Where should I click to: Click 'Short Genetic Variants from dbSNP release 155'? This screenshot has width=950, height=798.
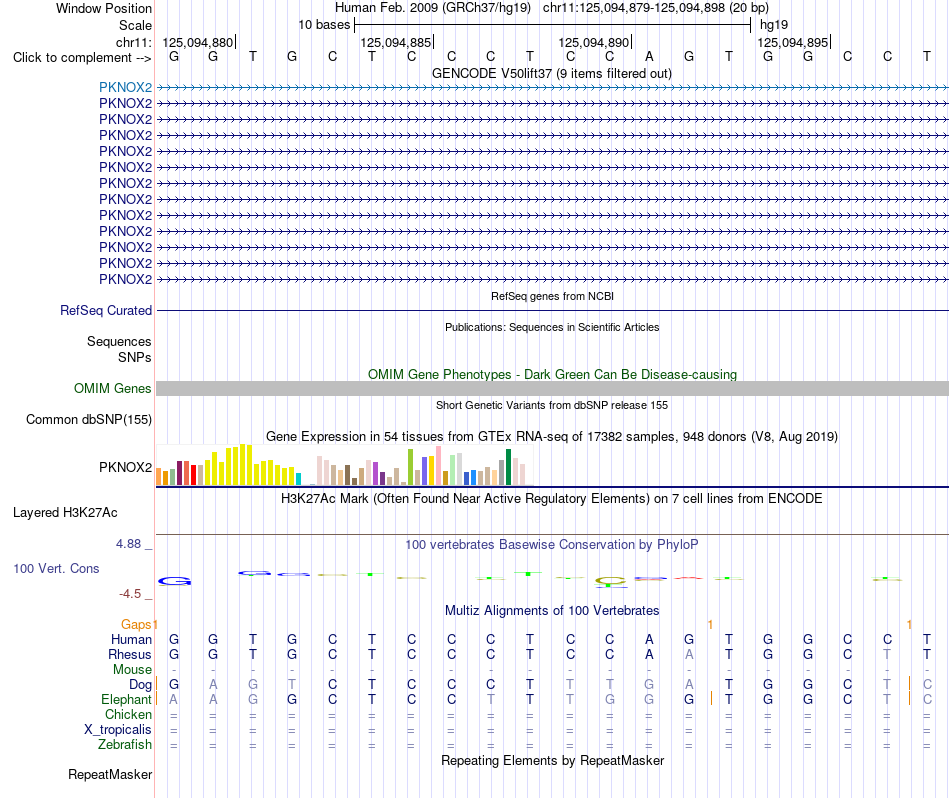tap(552, 405)
